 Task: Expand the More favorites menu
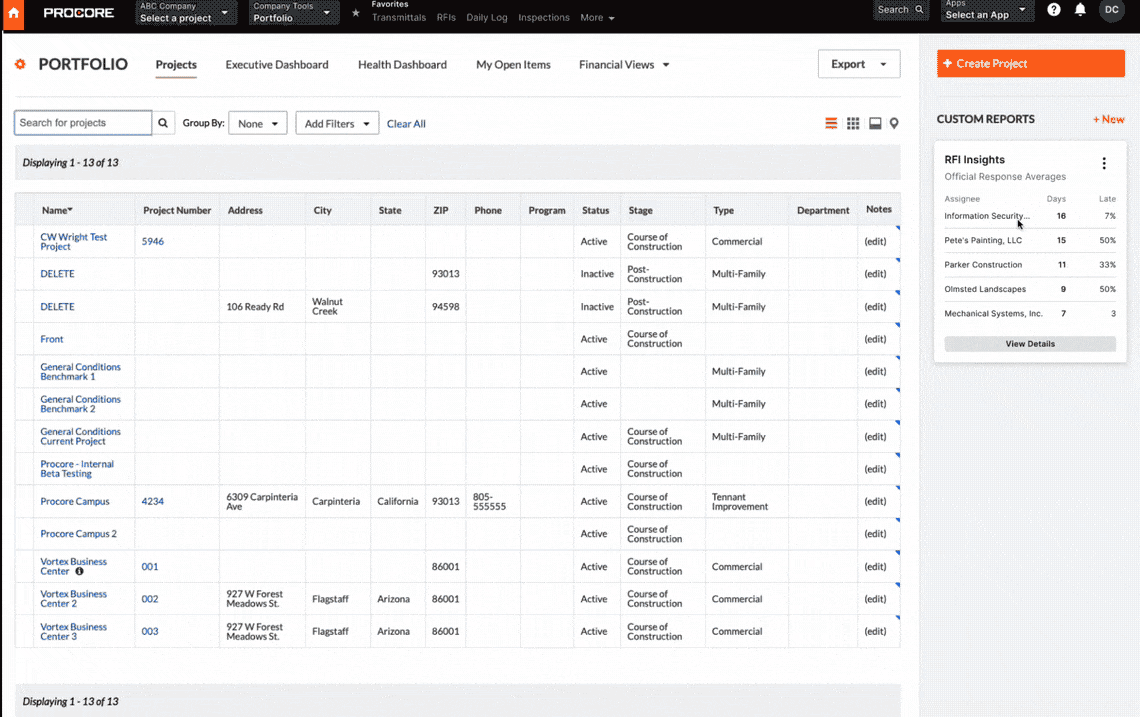point(597,17)
